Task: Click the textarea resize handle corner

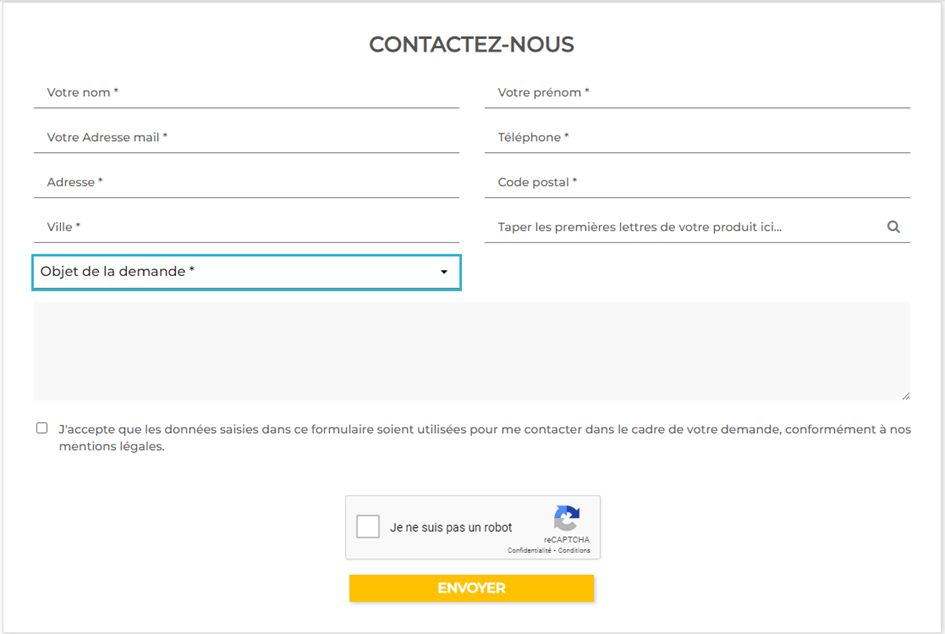Action: [x=906, y=396]
